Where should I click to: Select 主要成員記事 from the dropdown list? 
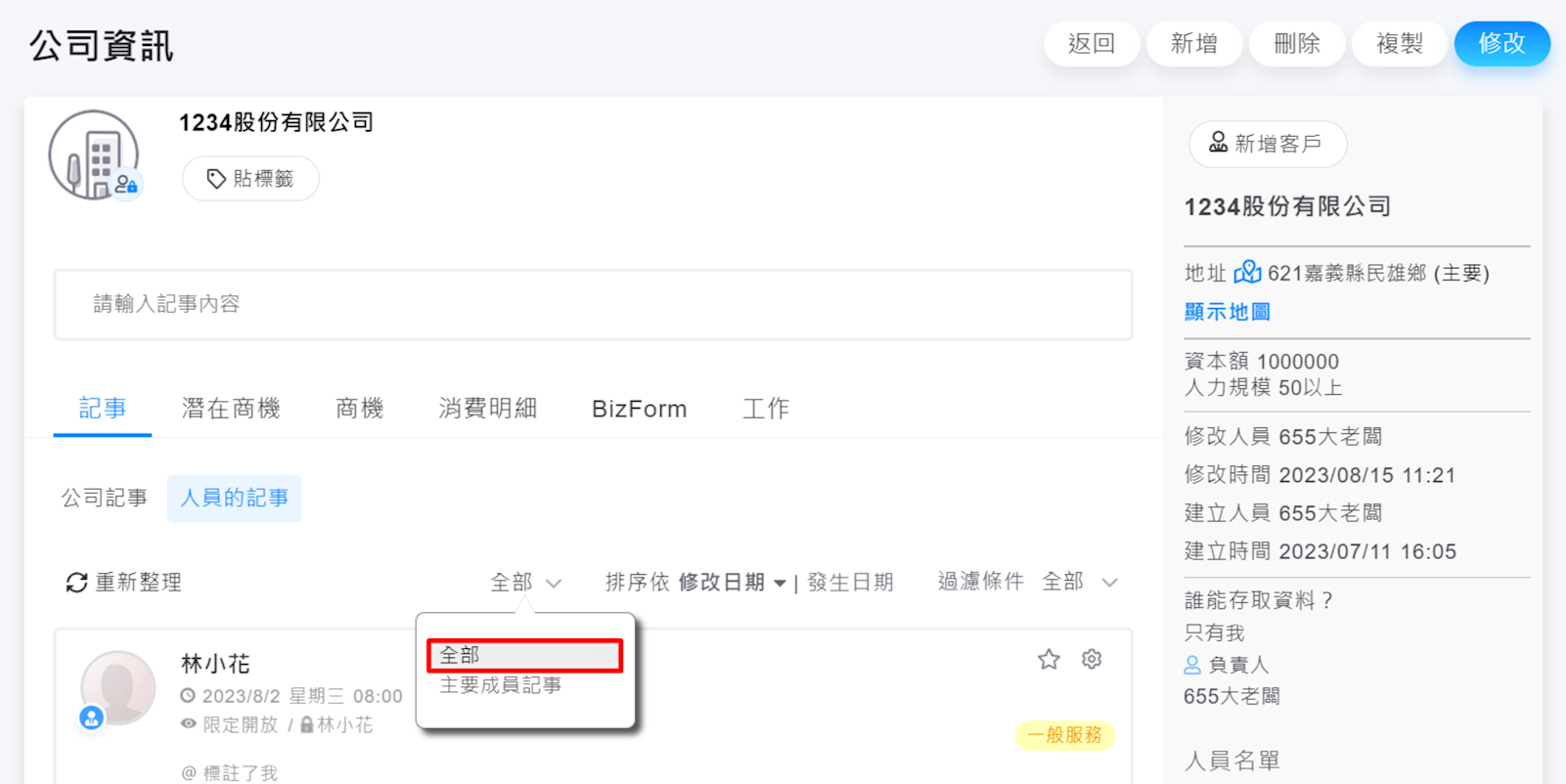pos(501,685)
